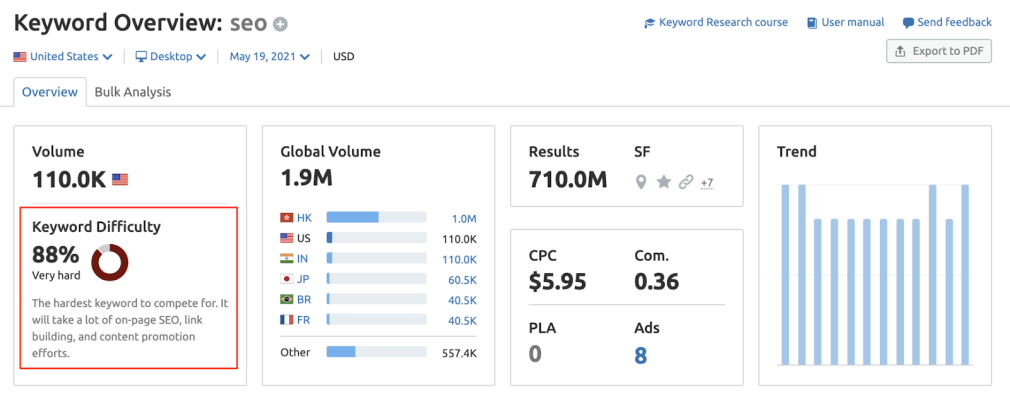Open the United States country dropdown
Screen dimensions: 1010x395
63,57
